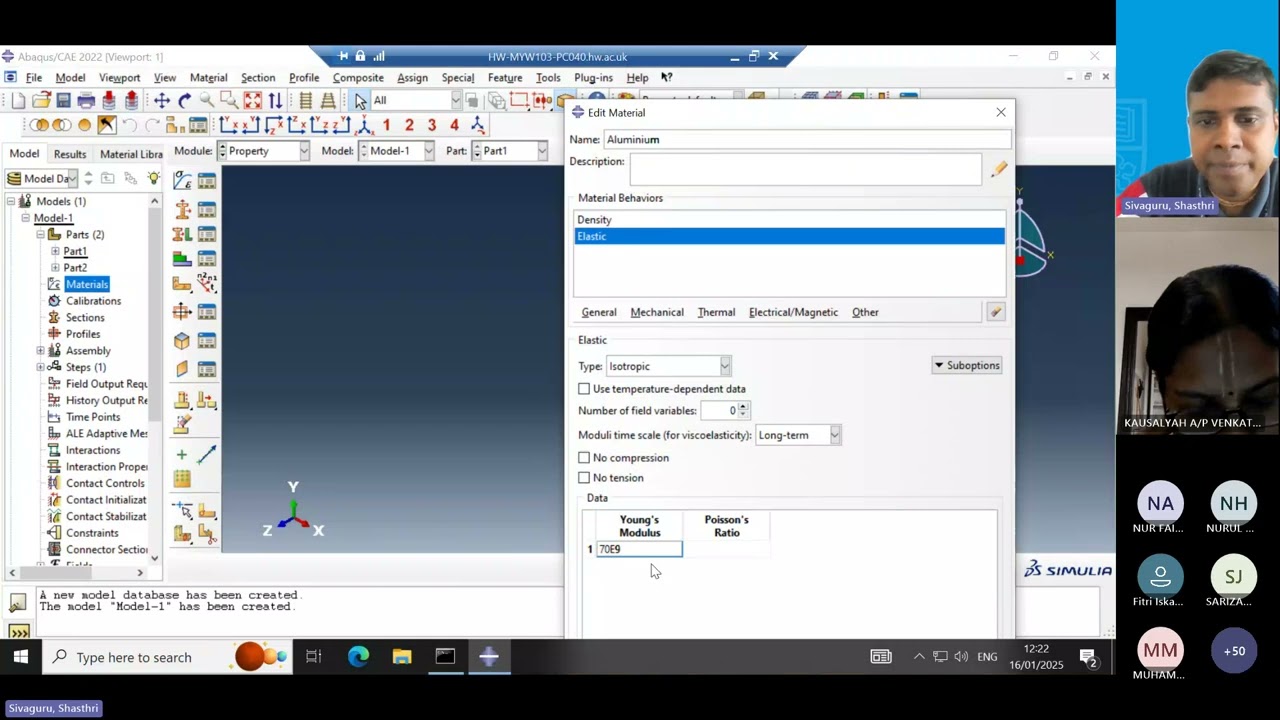Viewport: 1280px width, 720px height.
Task: Open the Suboptions dropdown
Action: [x=967, y=365]
